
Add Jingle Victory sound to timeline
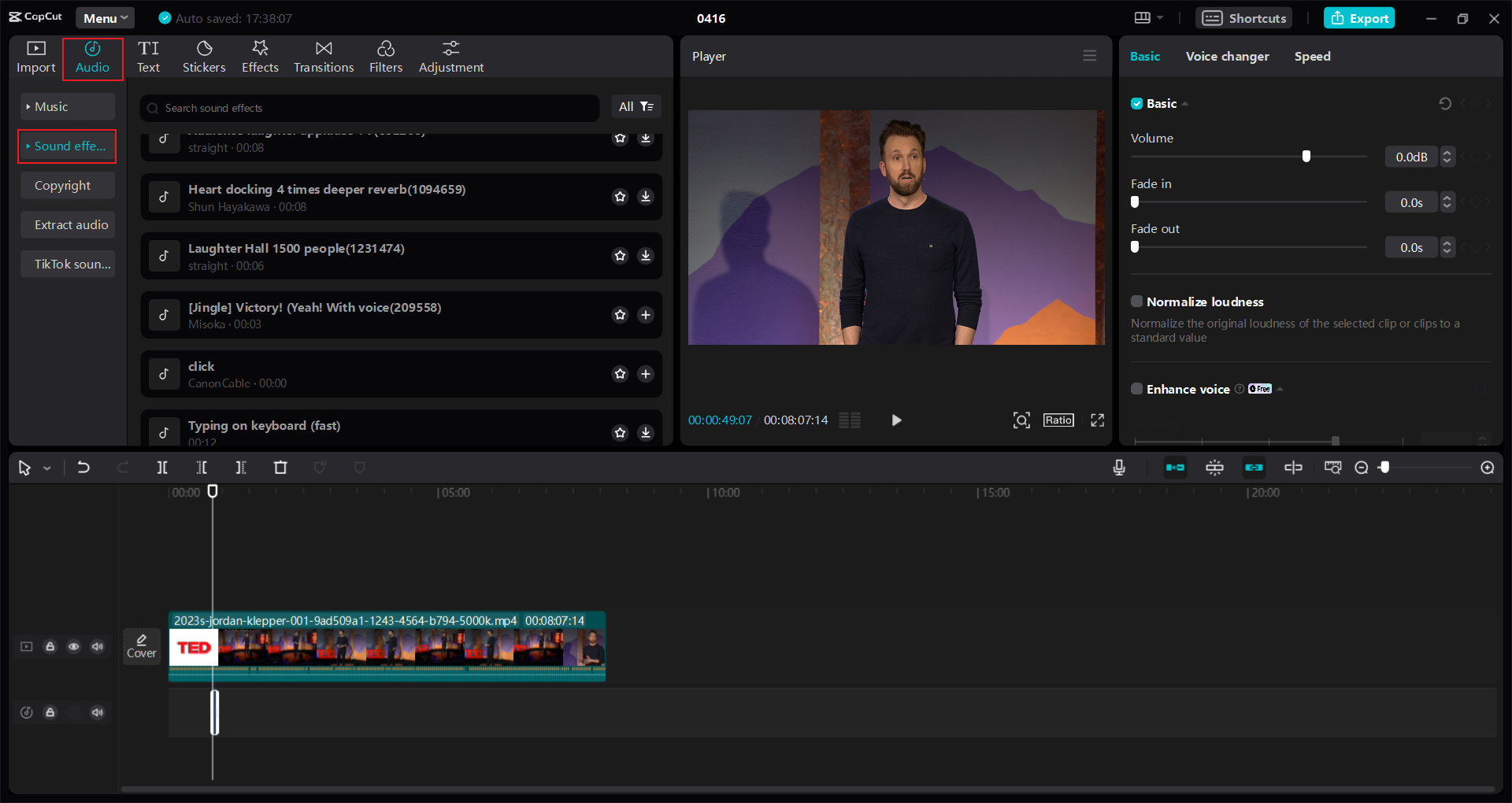(x=646, y=315)
